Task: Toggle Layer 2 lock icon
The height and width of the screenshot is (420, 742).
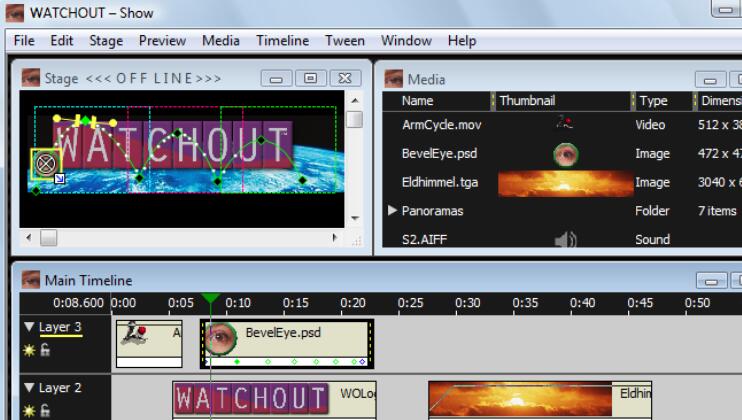Action: click(45, 410)
